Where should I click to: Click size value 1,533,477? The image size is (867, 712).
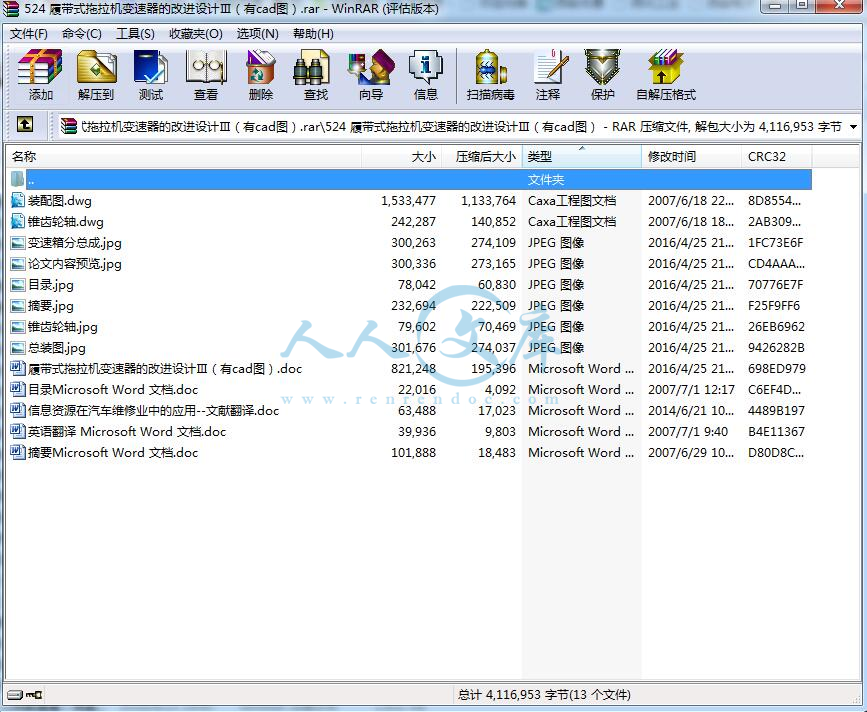point(408,200)
